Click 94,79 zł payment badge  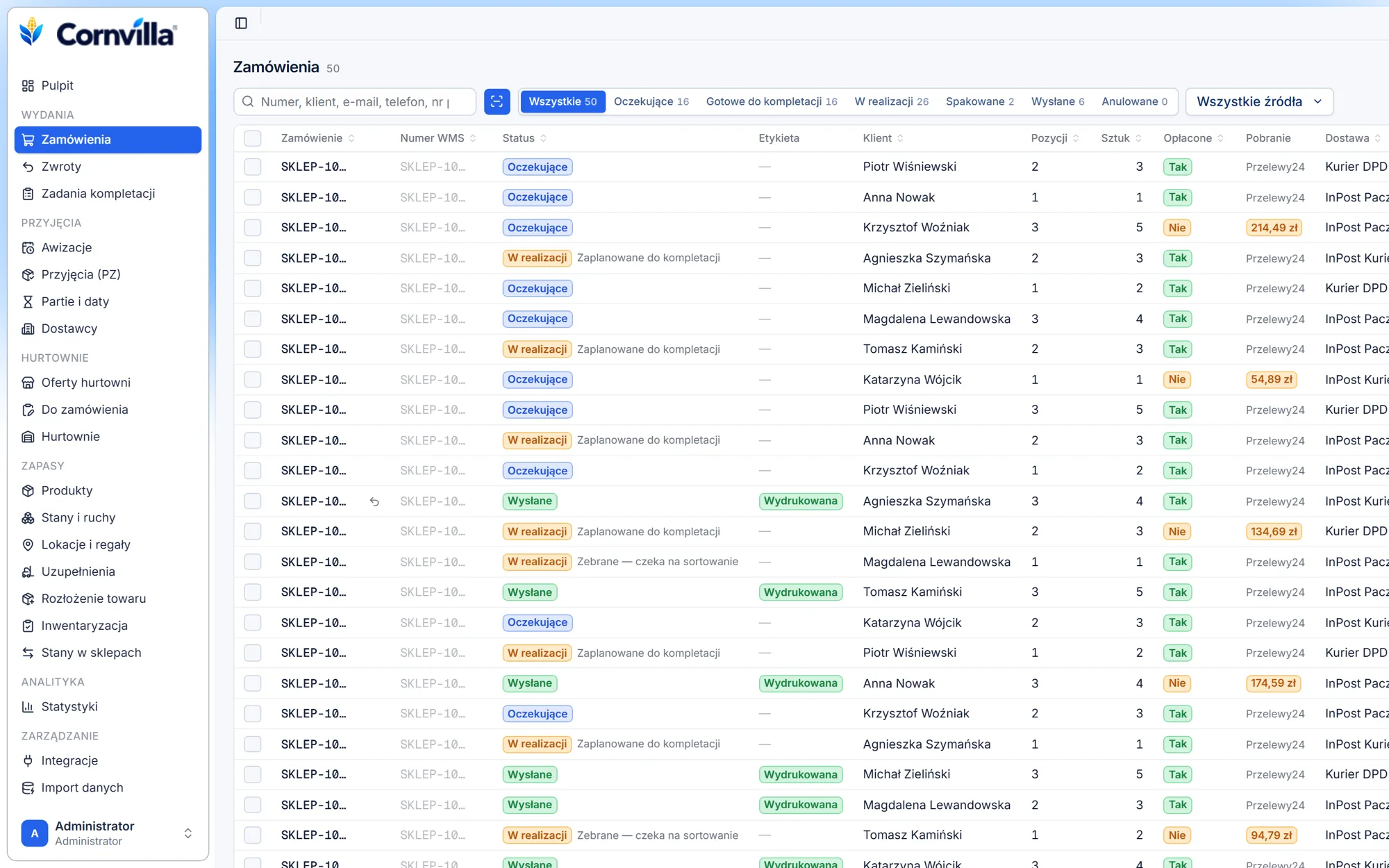pos(1271,835)
